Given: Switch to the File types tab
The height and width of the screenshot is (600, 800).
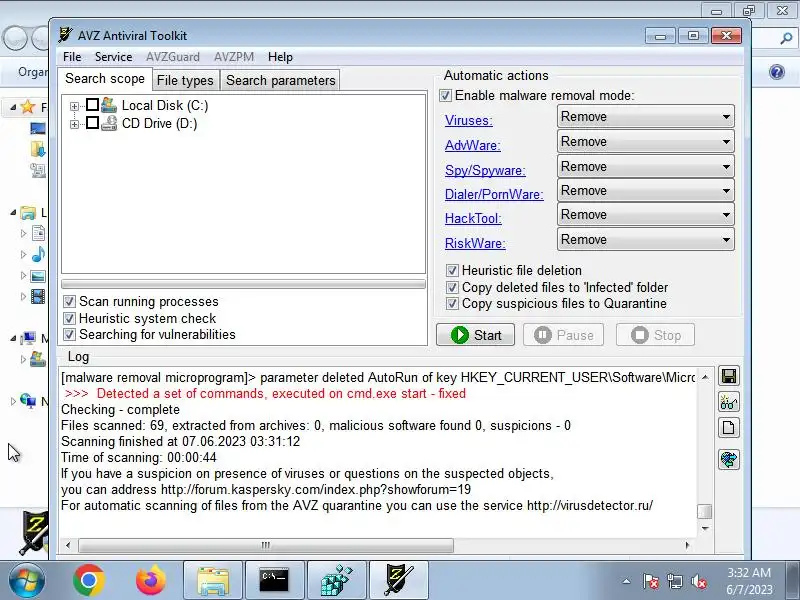Looking at the screenshot, I should (185, 80).
